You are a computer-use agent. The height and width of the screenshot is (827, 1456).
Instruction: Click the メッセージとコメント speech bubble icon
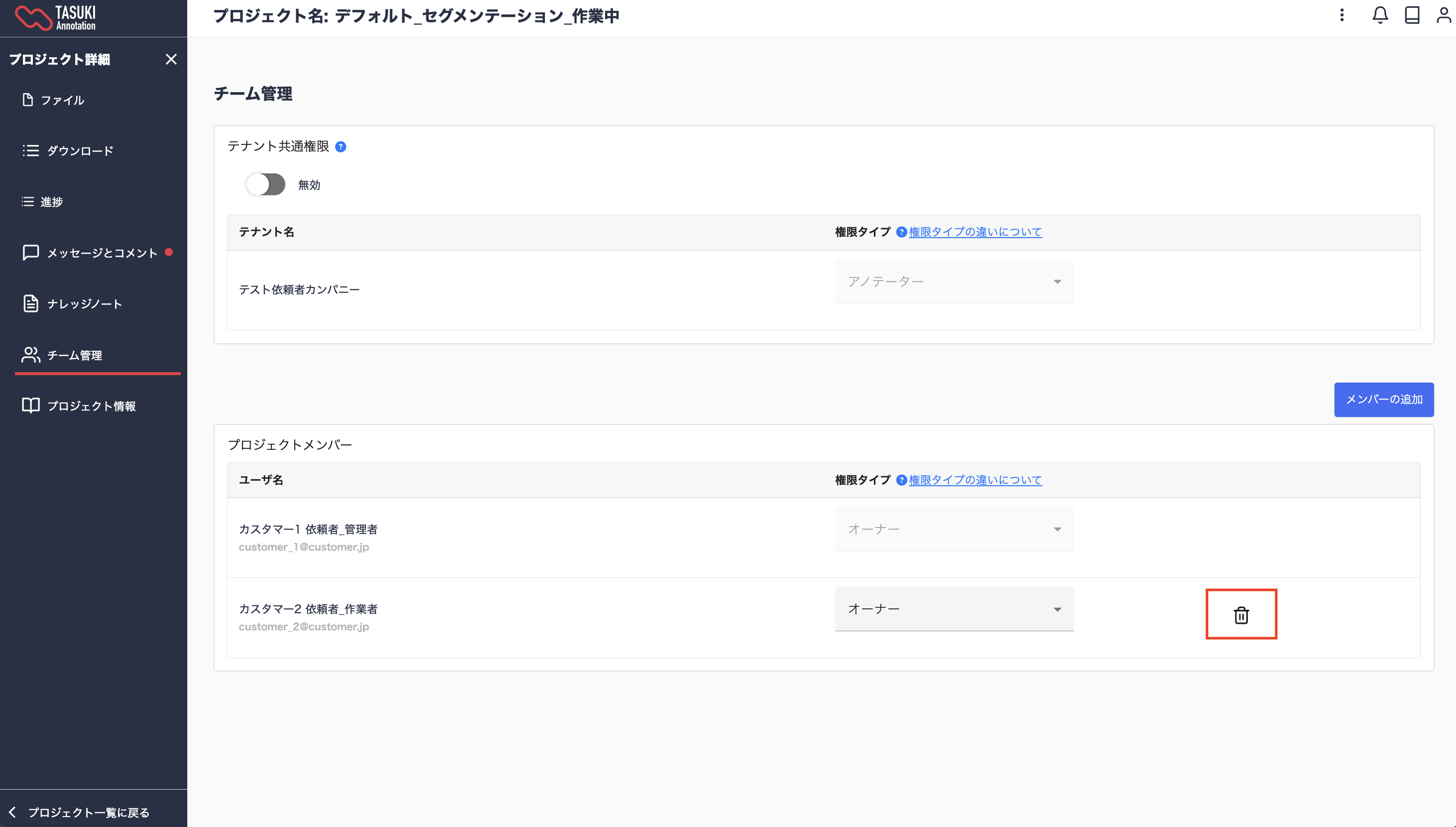31,252
